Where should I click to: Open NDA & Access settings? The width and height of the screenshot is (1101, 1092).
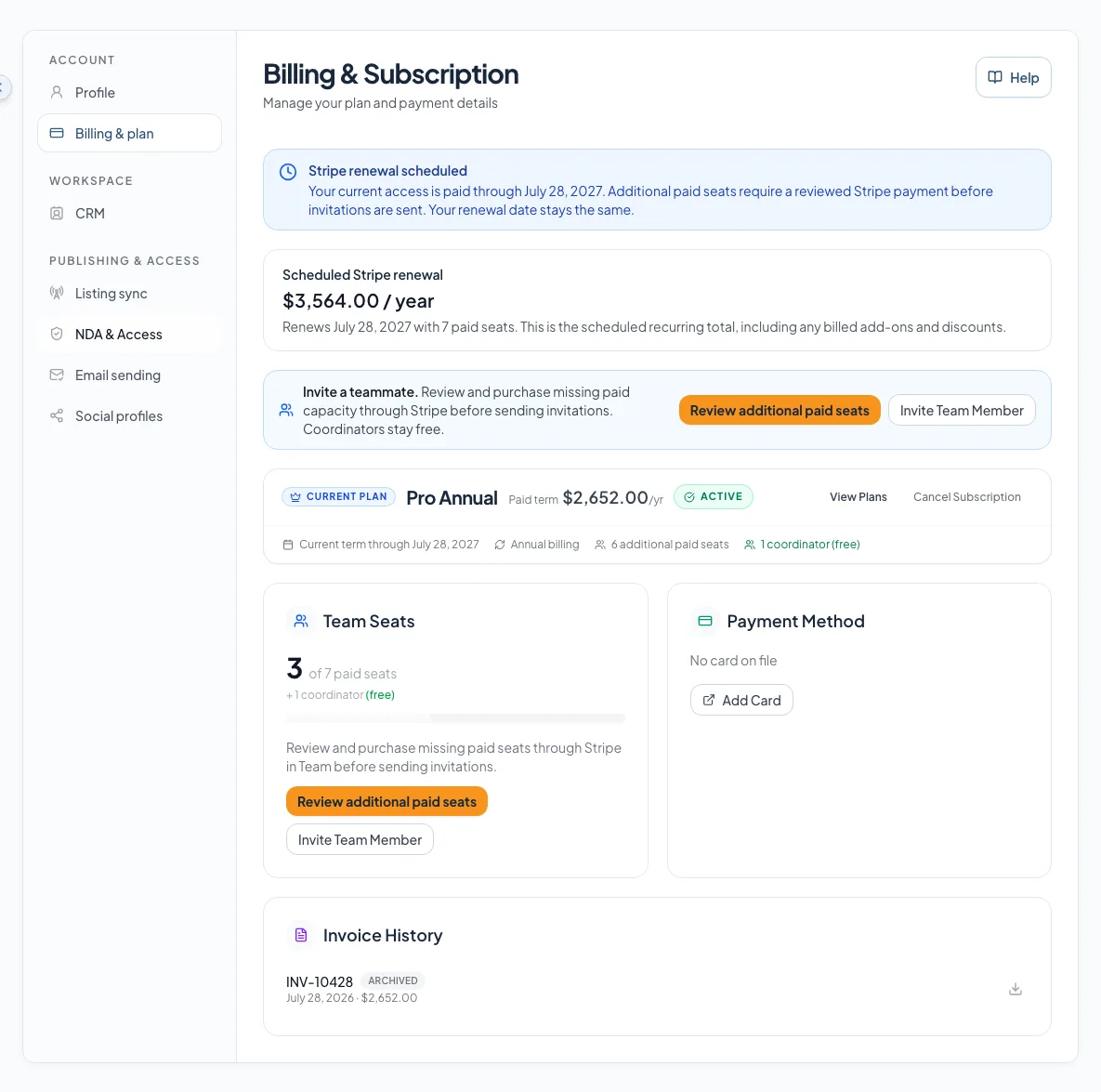pos(129,335)
